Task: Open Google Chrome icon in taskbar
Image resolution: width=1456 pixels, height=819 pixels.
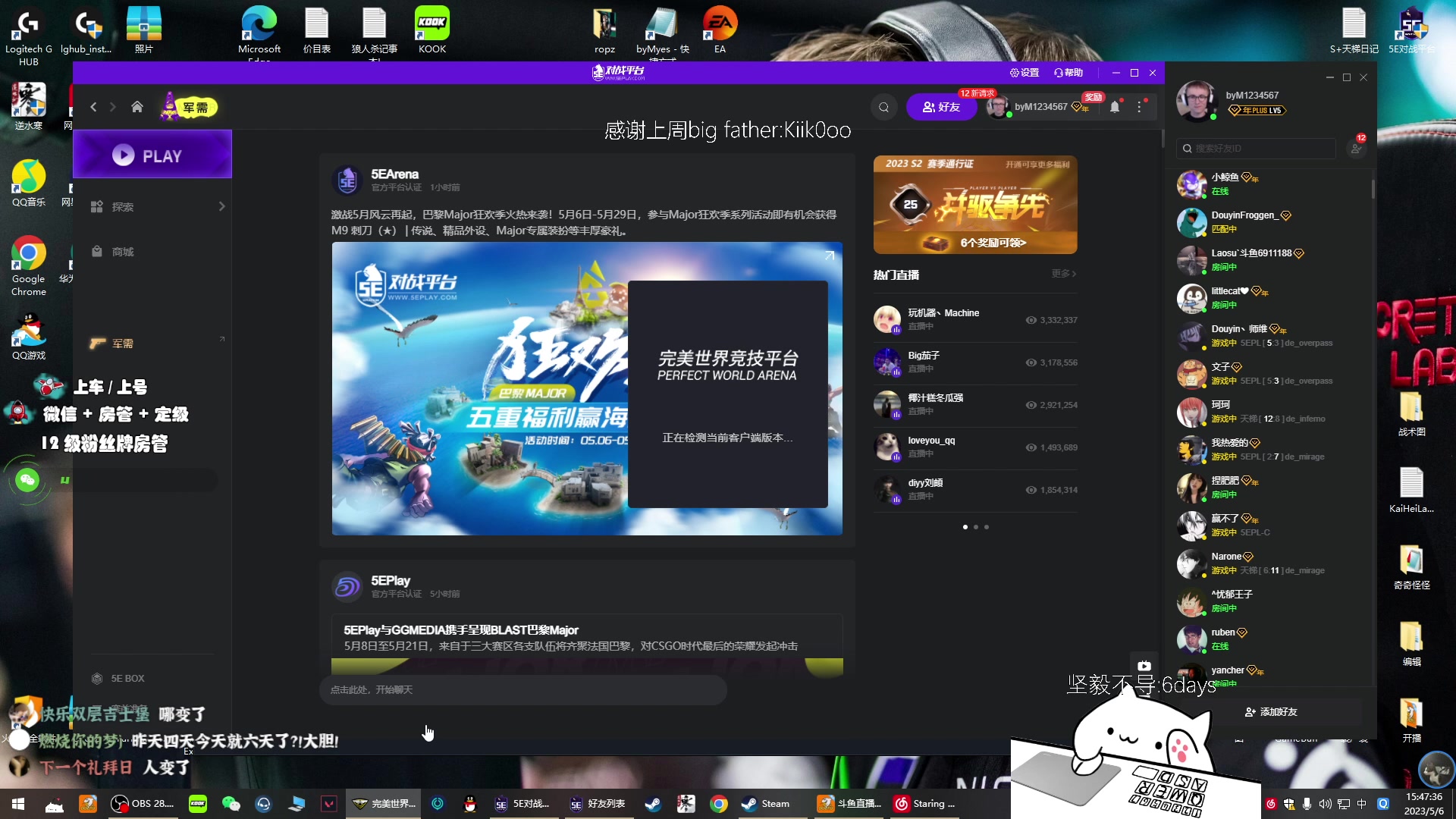Action: coord(719,804)
